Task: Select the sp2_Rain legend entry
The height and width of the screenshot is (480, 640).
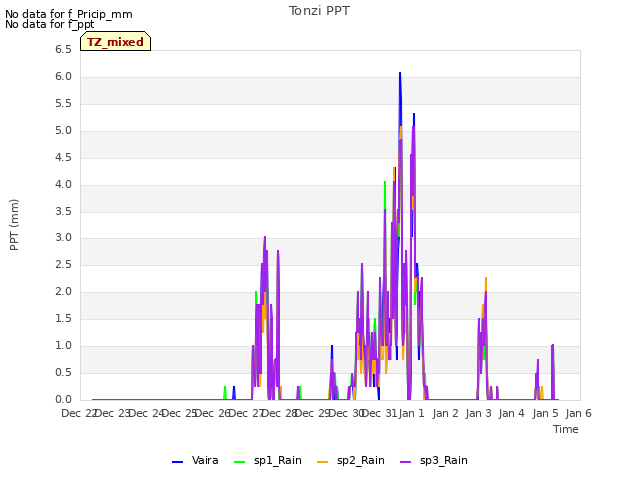Action: coord(351,461)
